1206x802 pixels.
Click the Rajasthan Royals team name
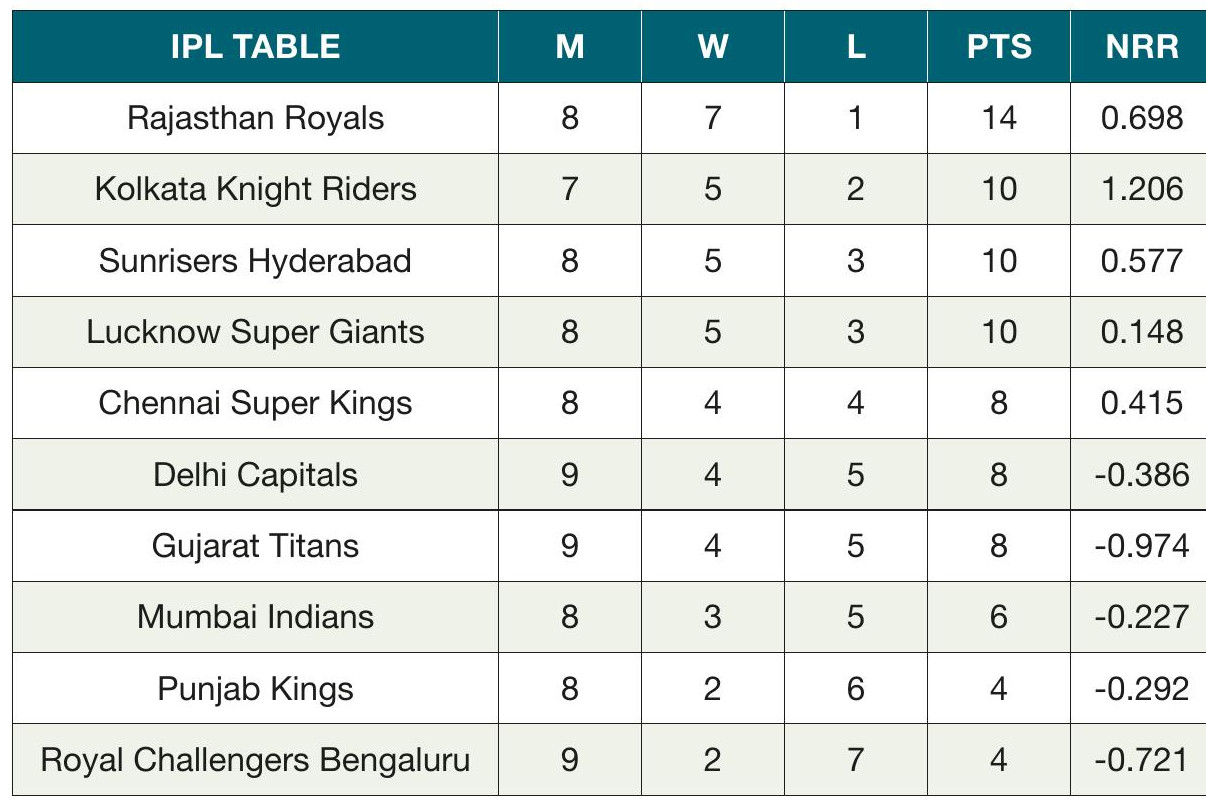pyautogui.click(x=255, y=118)
